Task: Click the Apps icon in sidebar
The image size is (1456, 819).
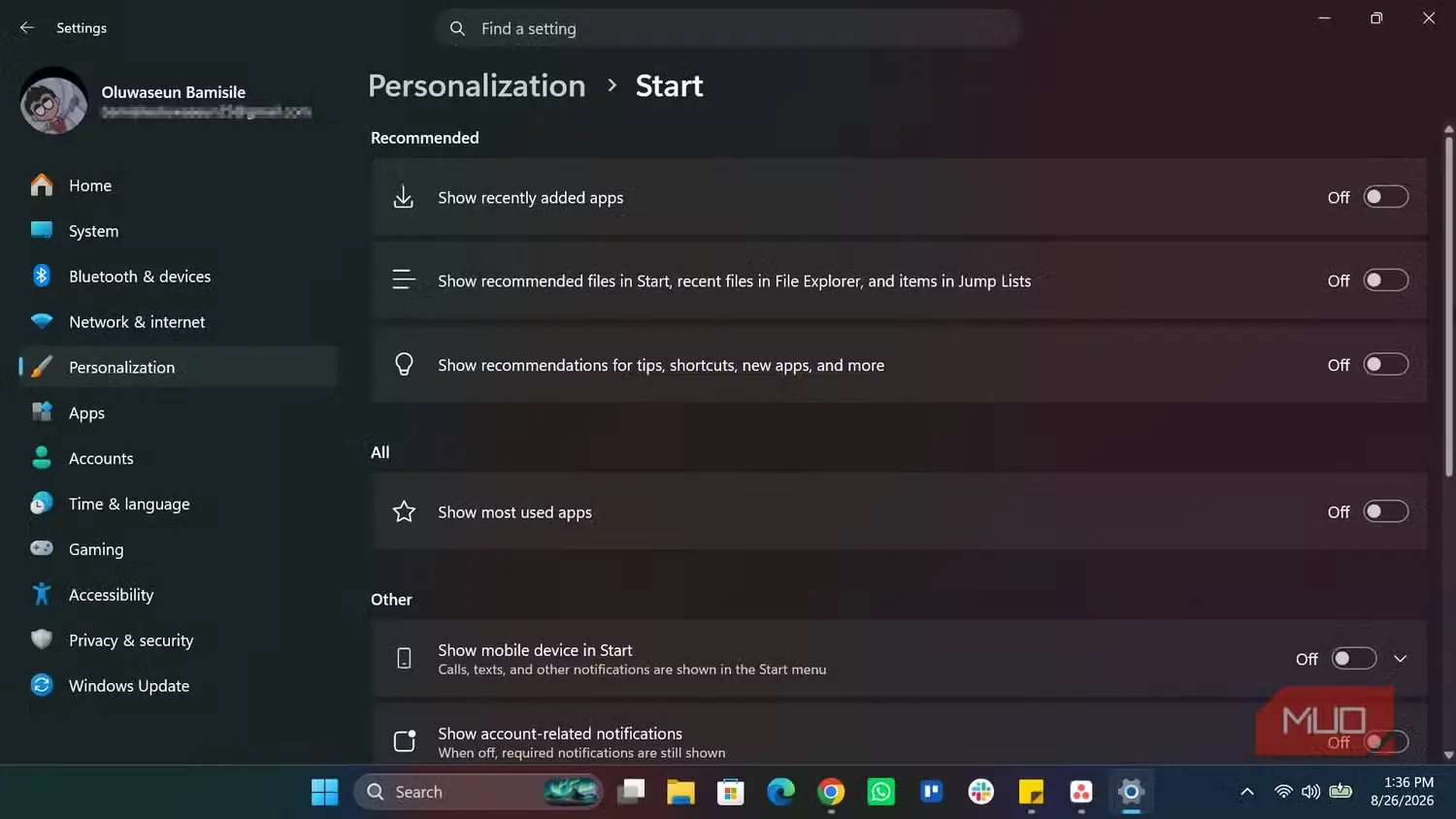Action: (x=42, y=412)
